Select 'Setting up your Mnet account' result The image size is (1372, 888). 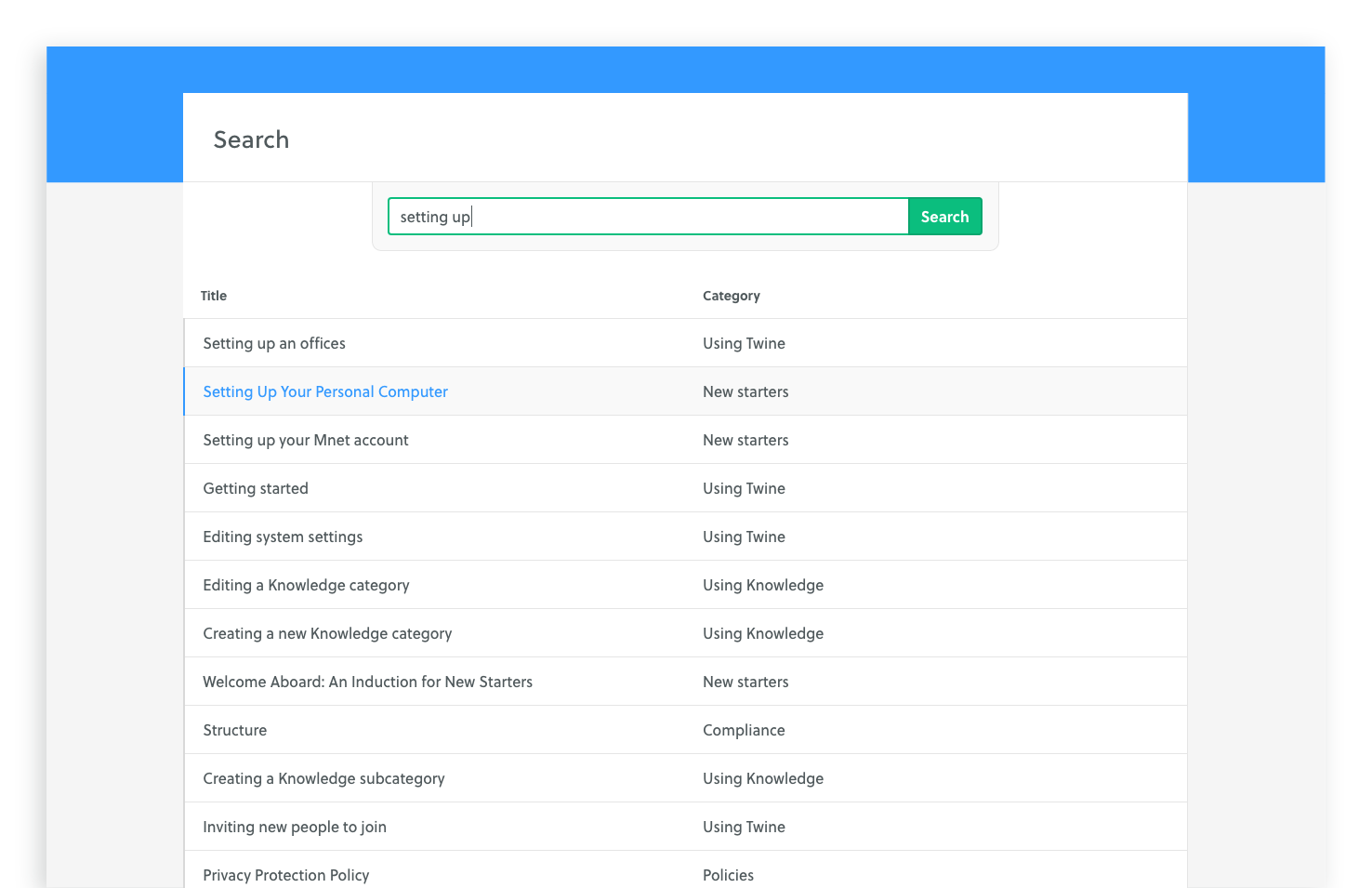coord(306,440)
